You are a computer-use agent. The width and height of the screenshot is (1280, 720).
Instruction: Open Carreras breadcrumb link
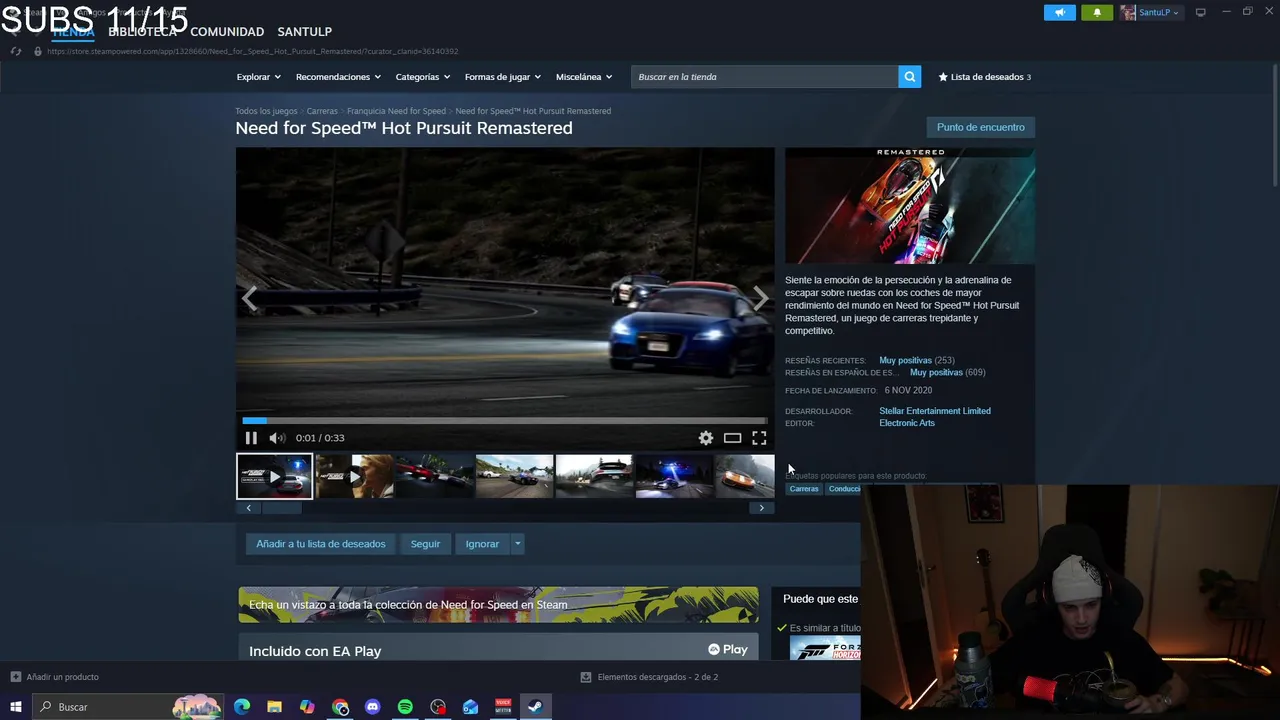pos(322,111)
